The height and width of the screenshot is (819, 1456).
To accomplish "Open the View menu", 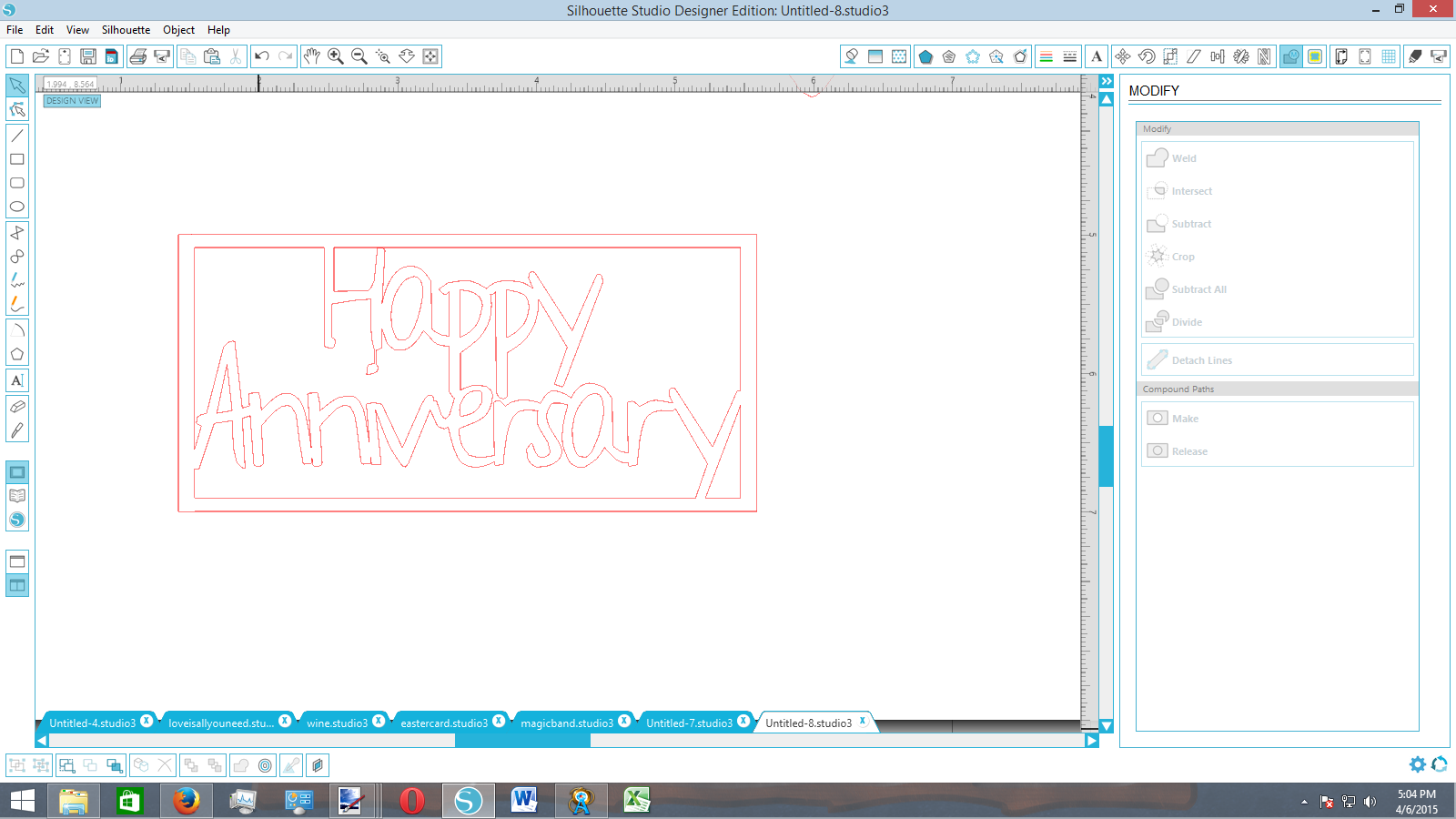I will pos(77,30).
